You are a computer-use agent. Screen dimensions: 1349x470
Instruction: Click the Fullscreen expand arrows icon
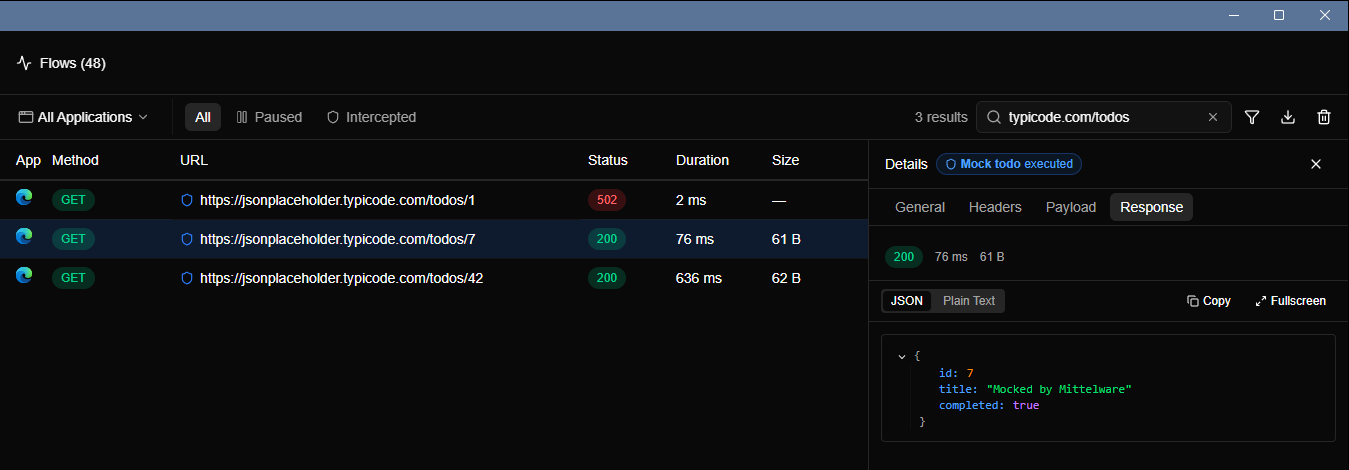pos(1260,301)
